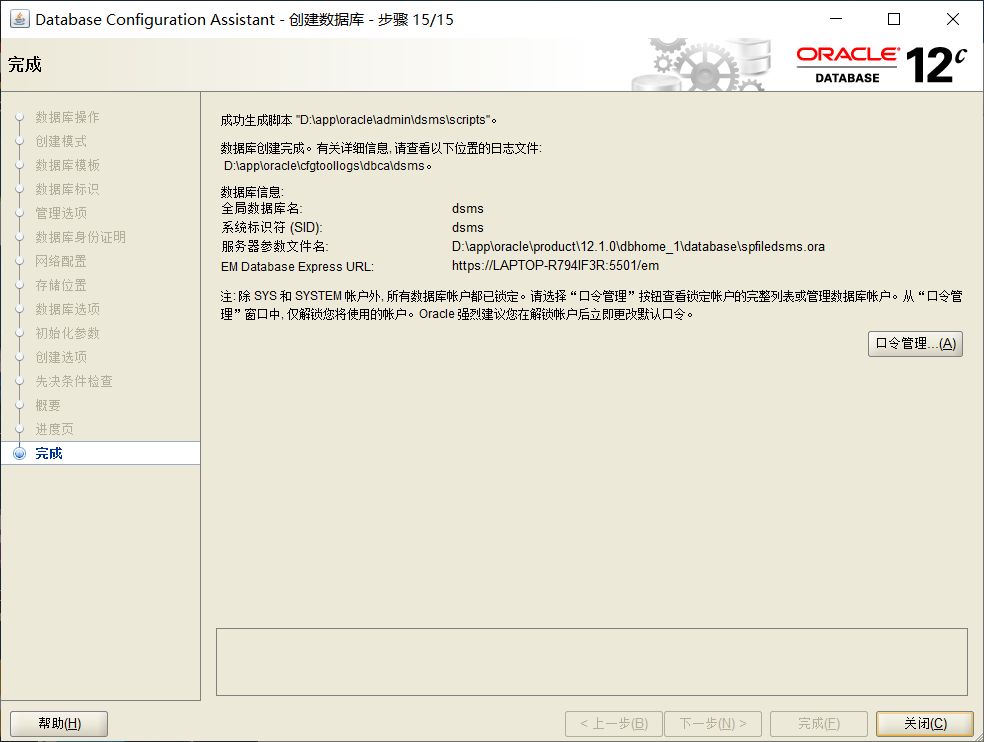Image resolution: width=984 pixels, height=742 pixels.
Task: Click the Java application icon in title bar
Action: [x=19, y=19]
